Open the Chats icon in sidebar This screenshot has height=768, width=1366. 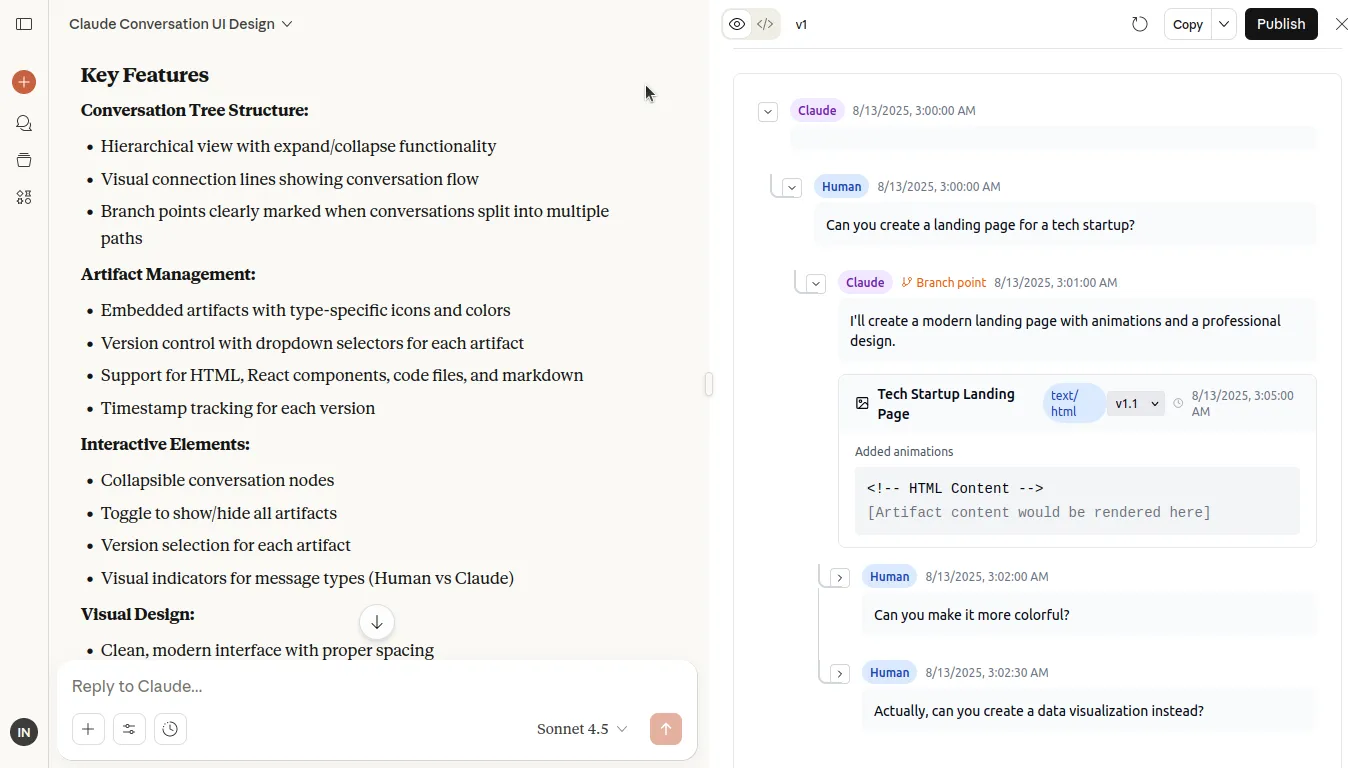click(x=24, y=123)
